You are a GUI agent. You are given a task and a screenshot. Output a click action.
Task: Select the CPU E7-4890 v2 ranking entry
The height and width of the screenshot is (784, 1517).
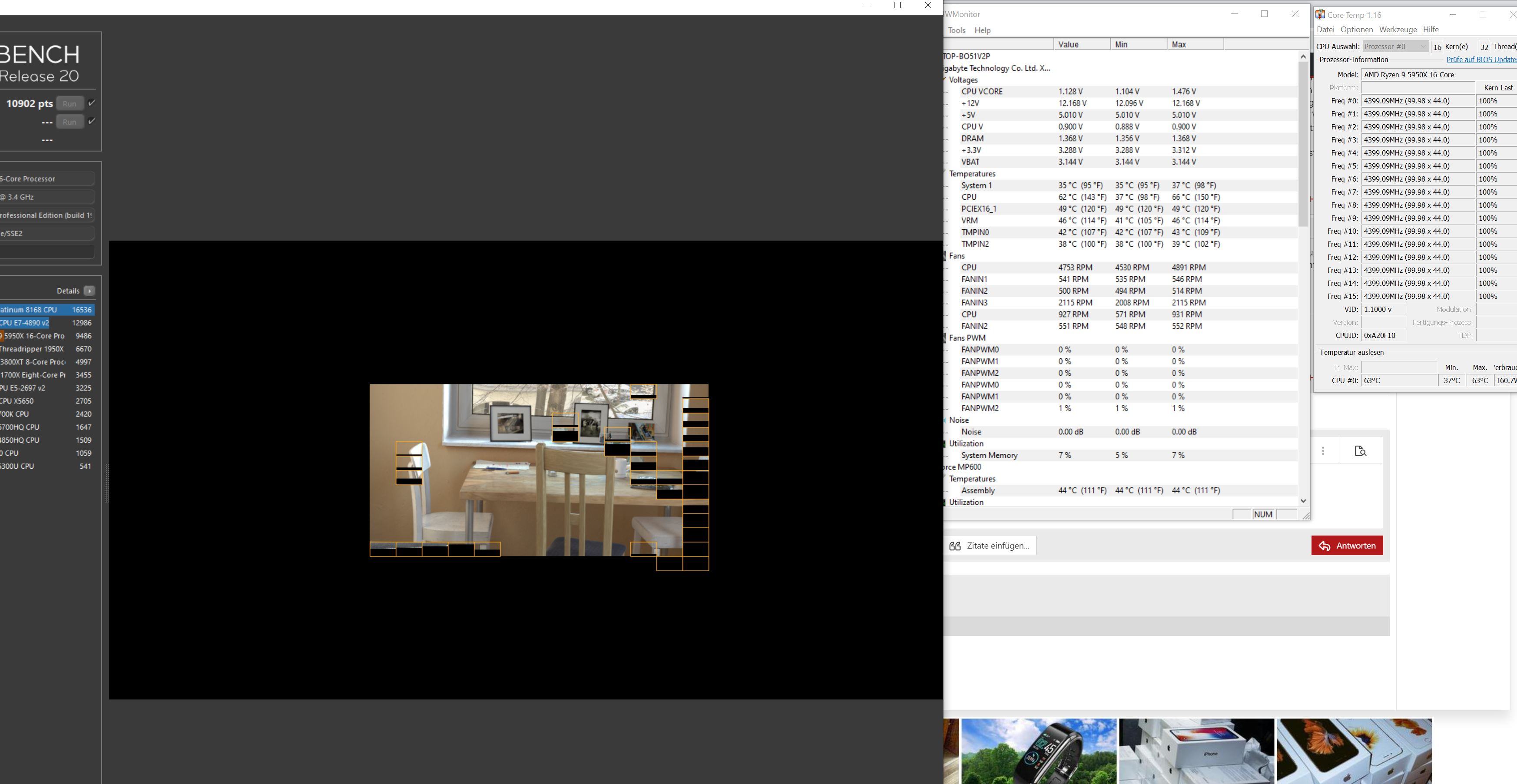click(47, 323)
